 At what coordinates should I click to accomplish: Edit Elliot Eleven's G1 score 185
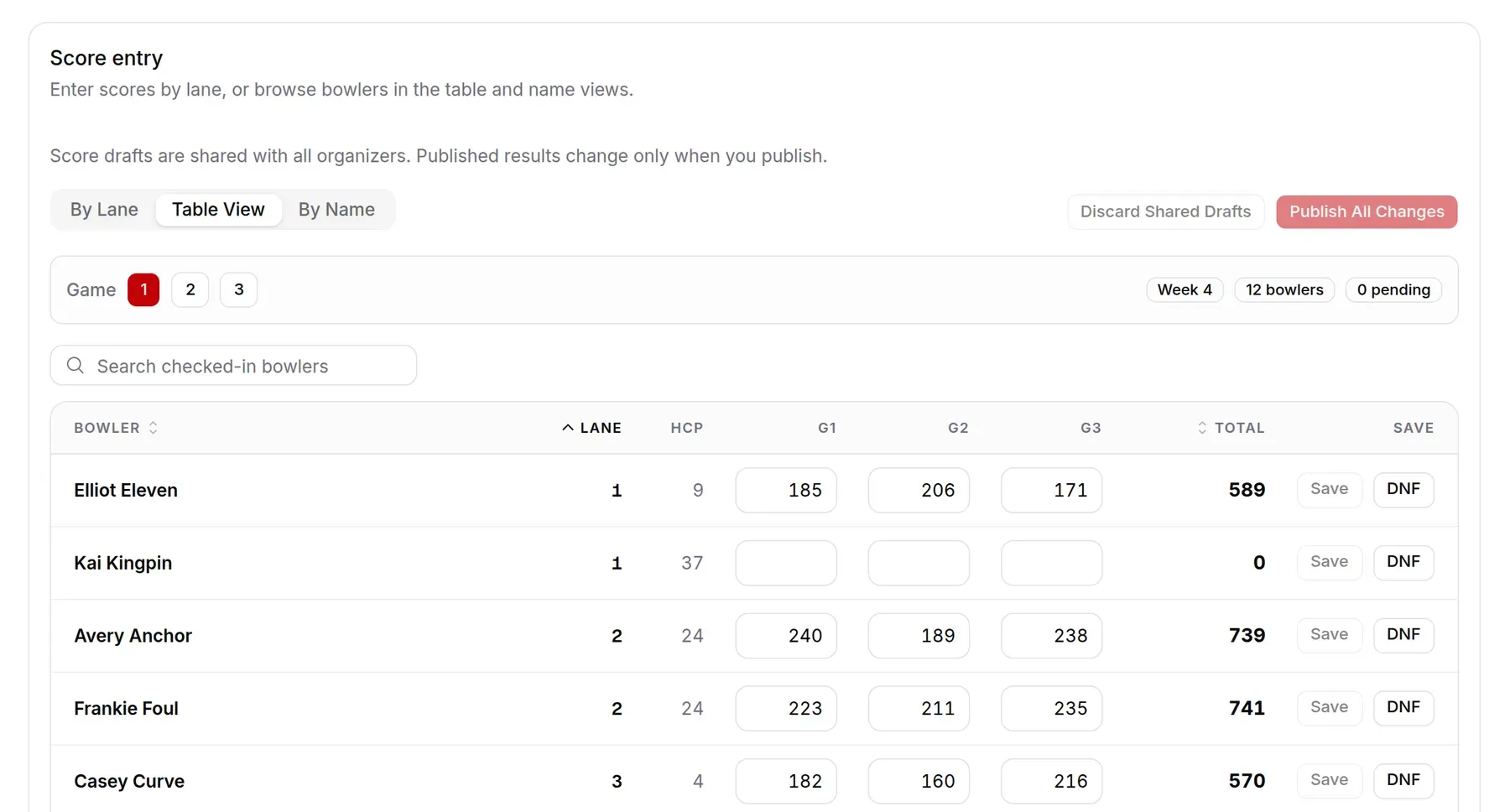pyautogui.click(x=786, y=490)
